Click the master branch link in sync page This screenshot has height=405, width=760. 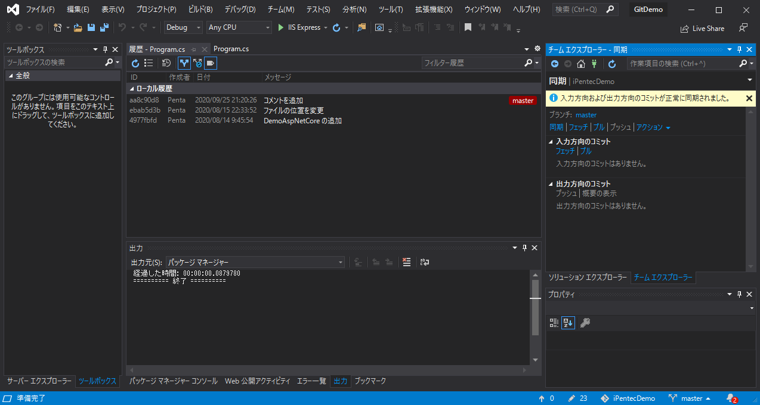click(x=586, y=115)
